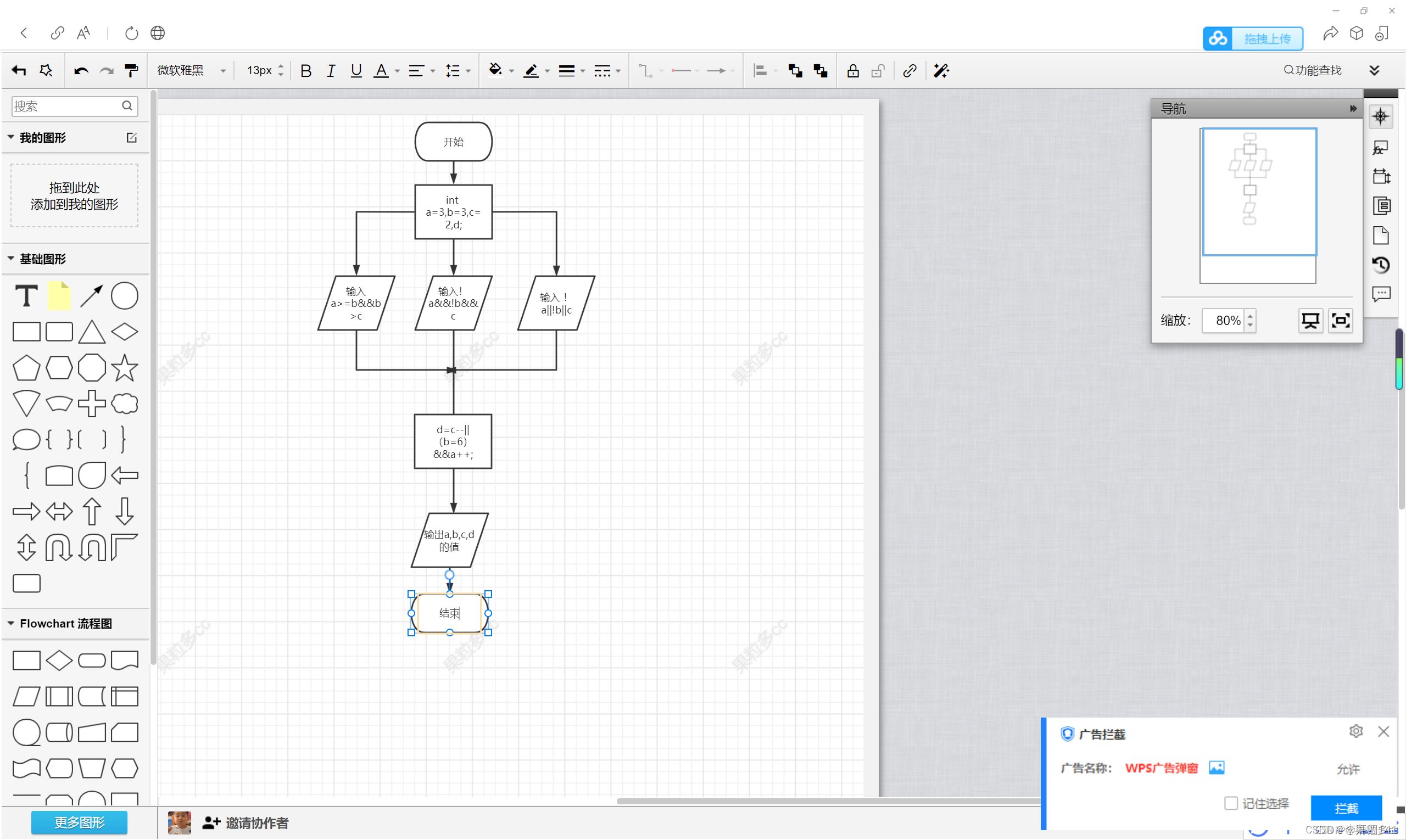Screen dimensions: 1406x840
Task: Select the yellow note shape
Action: click(x=59, y=295)
